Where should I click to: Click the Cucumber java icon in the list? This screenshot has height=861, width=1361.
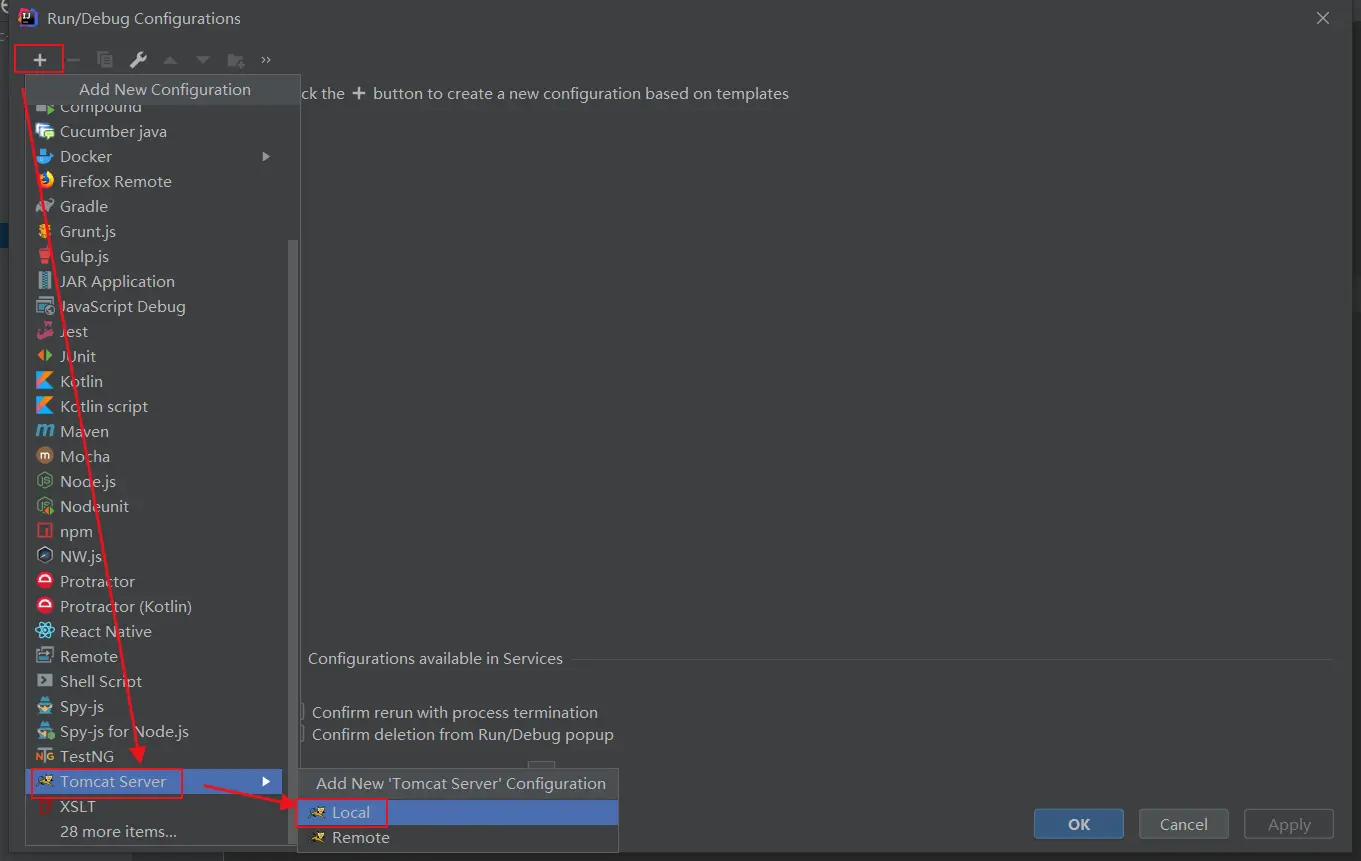pos(45,131)
